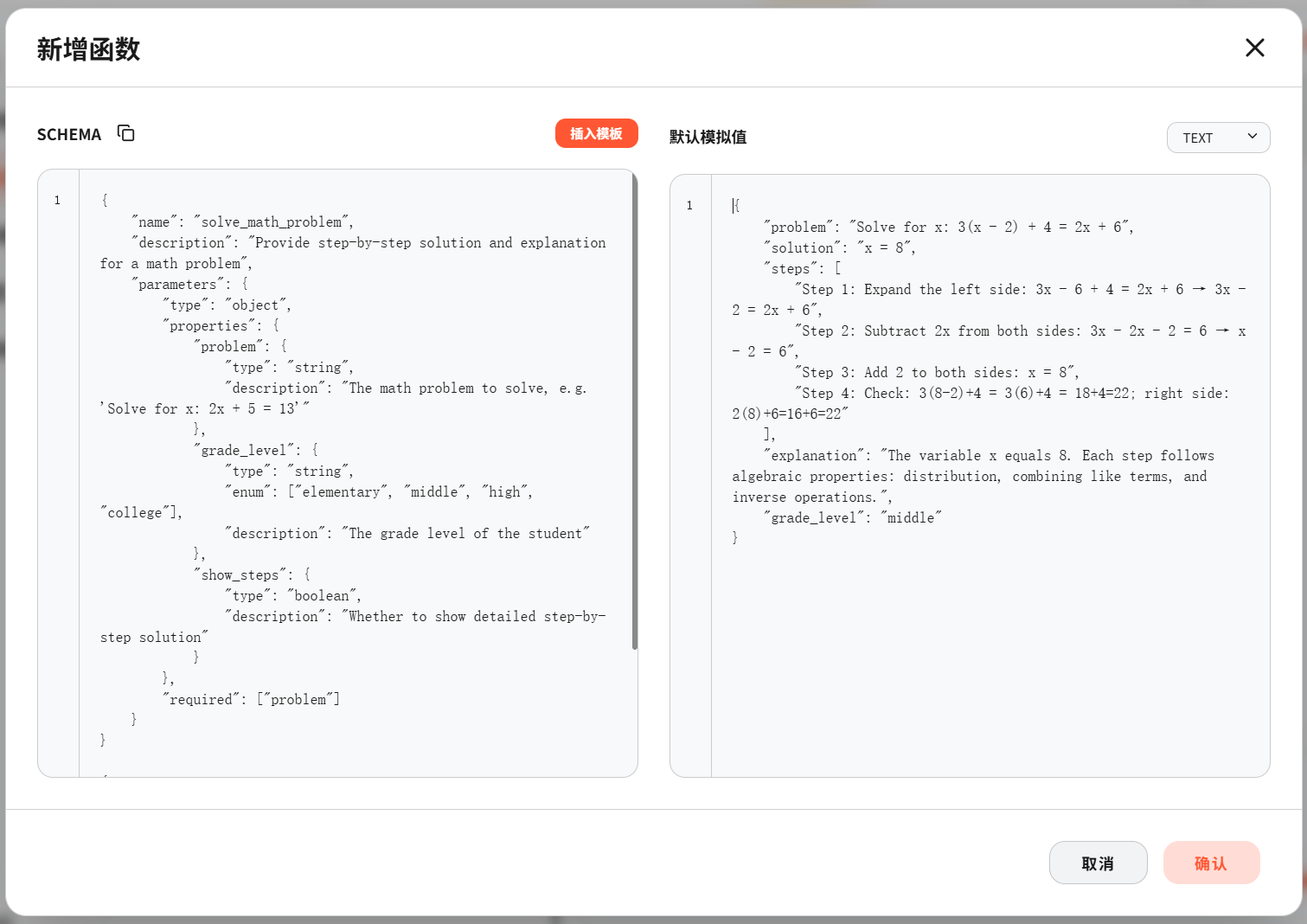Click the 插入模板 button
Image resolution: width=1307 pixels, height=924 pixels.
(x=596, y=133)
